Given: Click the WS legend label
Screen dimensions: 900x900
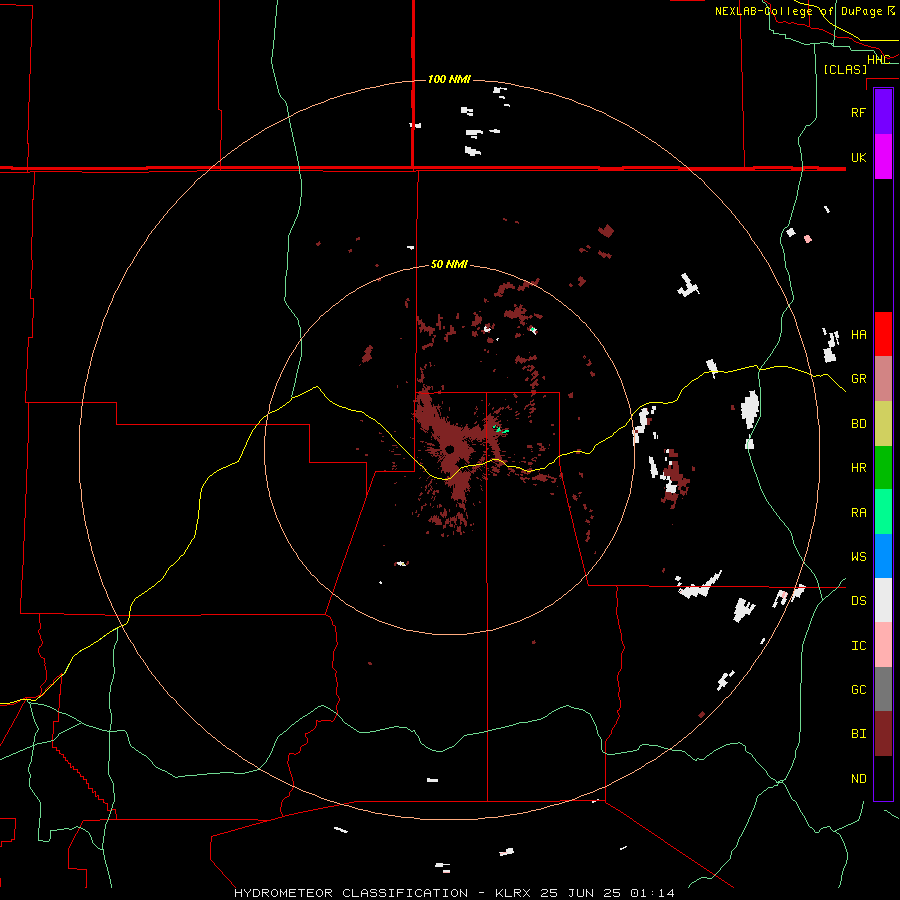Looking at the screenshot, I should [x=858, y=557].
